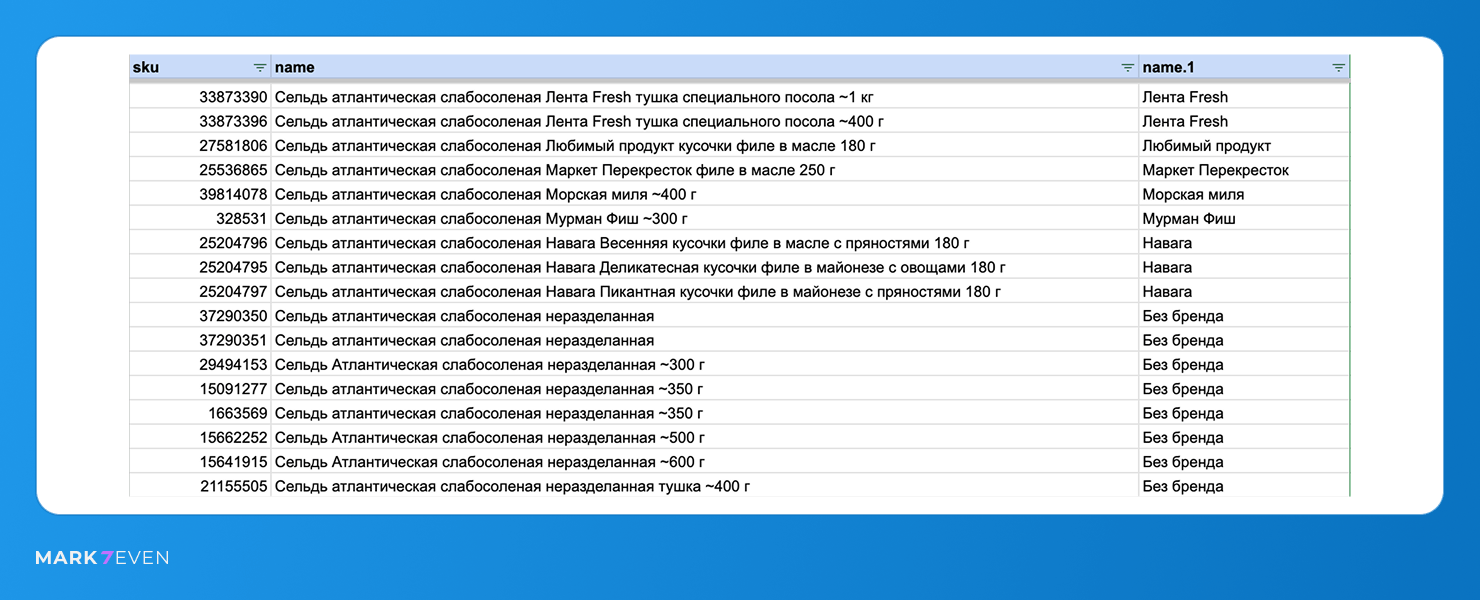The height and width of the screenshot is (600, 1480).
Task: Click sku cell 25204797
Action: (x=200, y=292)
